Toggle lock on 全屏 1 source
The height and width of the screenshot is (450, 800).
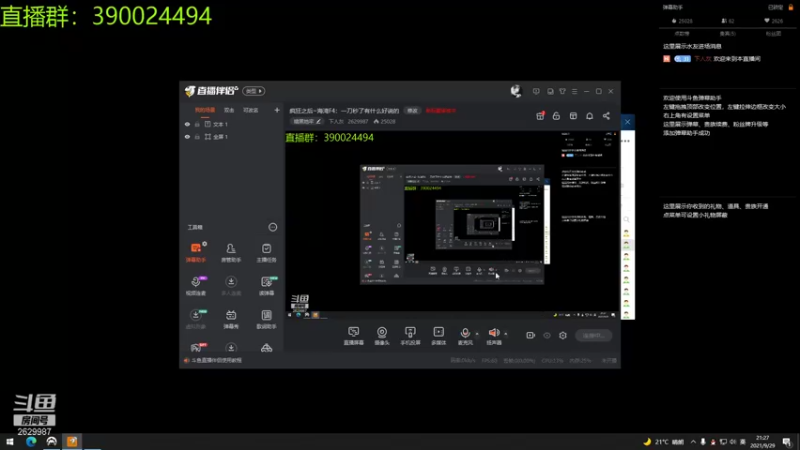(x=197, y=137)
